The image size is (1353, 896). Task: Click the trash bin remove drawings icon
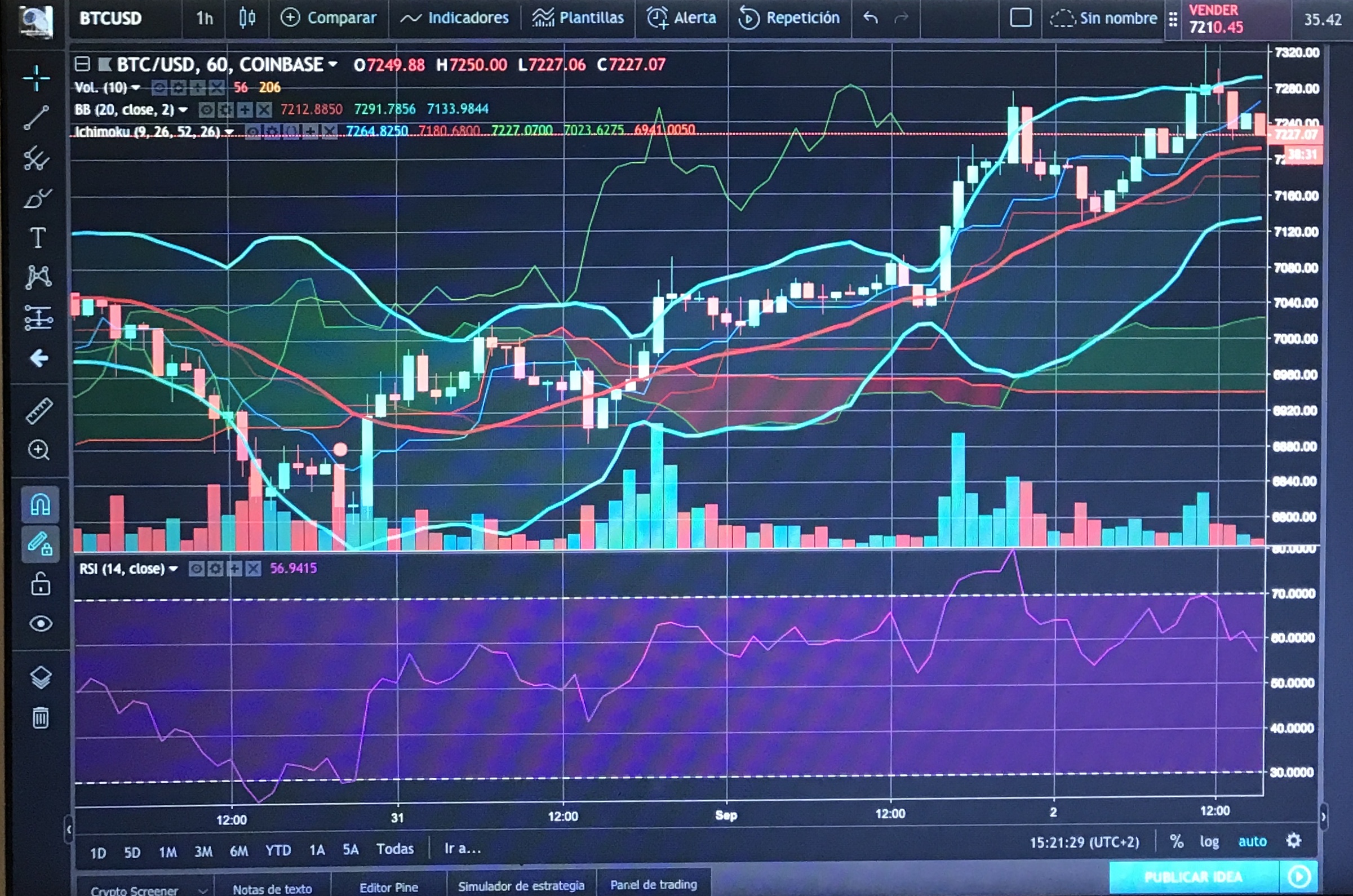pyautogui.click(x=40, y=718)
